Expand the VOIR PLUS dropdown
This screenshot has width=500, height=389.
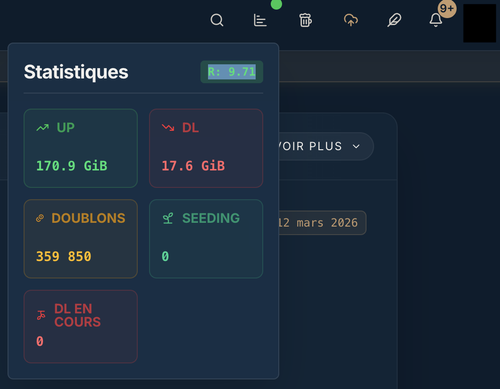(x=325, y=146)
